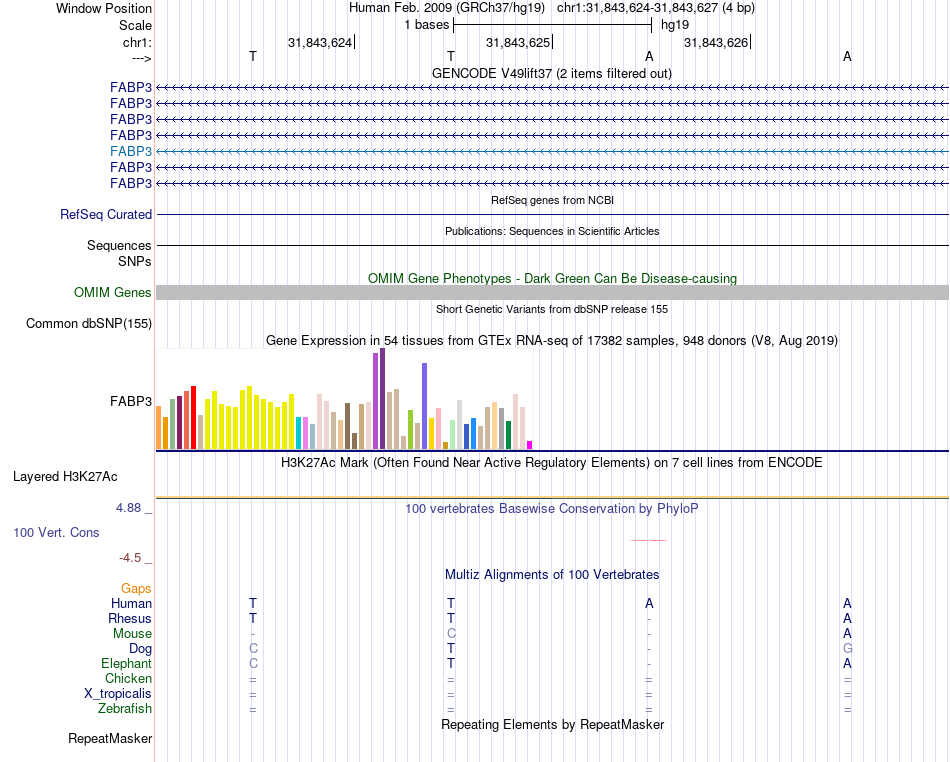Open Short Genetic Variants from dbSNP release 155
Viewport: 950px width, 762px height.
552,309
